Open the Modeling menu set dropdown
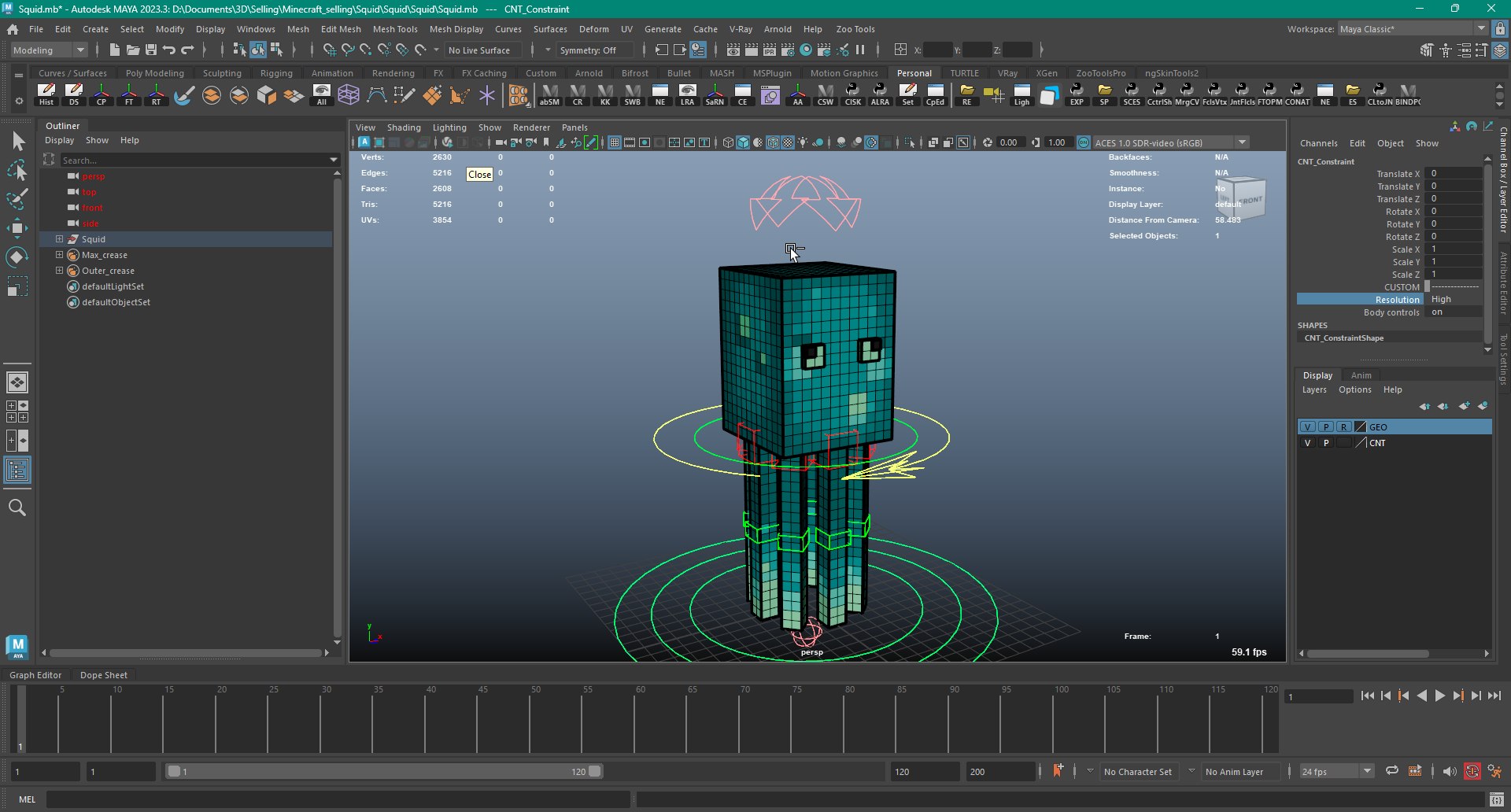The width and height of the screenshot is (1511, 812). (x=49, y=50)
